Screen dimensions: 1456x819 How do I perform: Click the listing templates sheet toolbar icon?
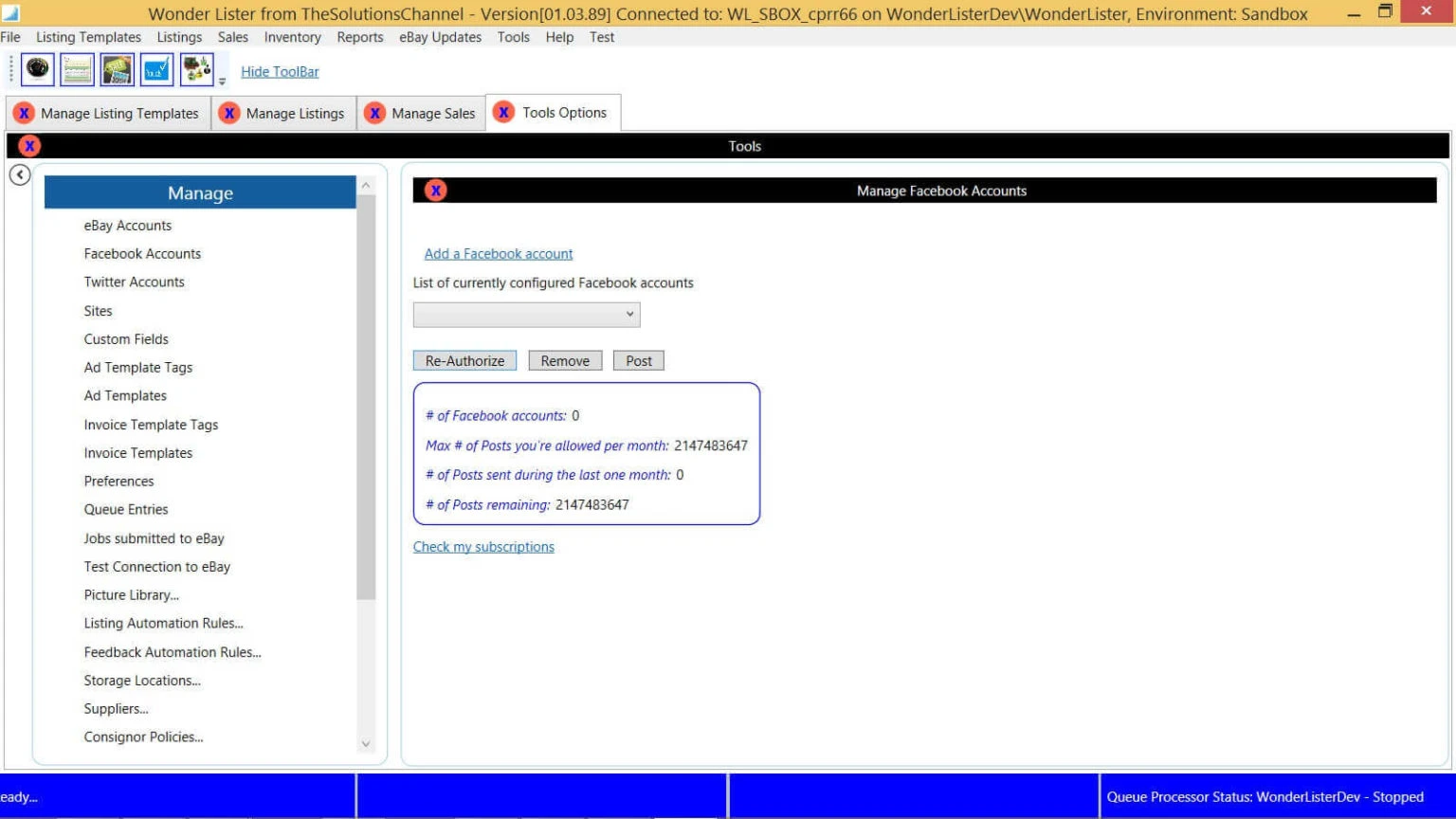tap(77, 70)
